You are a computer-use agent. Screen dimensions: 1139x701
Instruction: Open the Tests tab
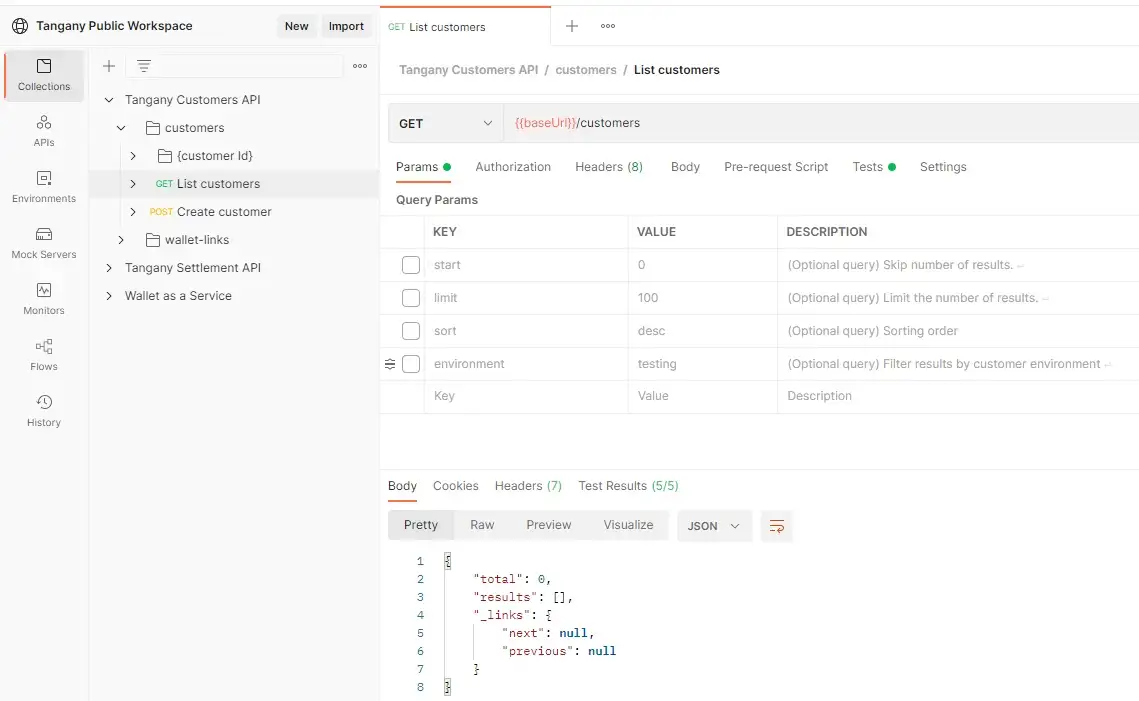pyautogui.click(x=874, y=167)
